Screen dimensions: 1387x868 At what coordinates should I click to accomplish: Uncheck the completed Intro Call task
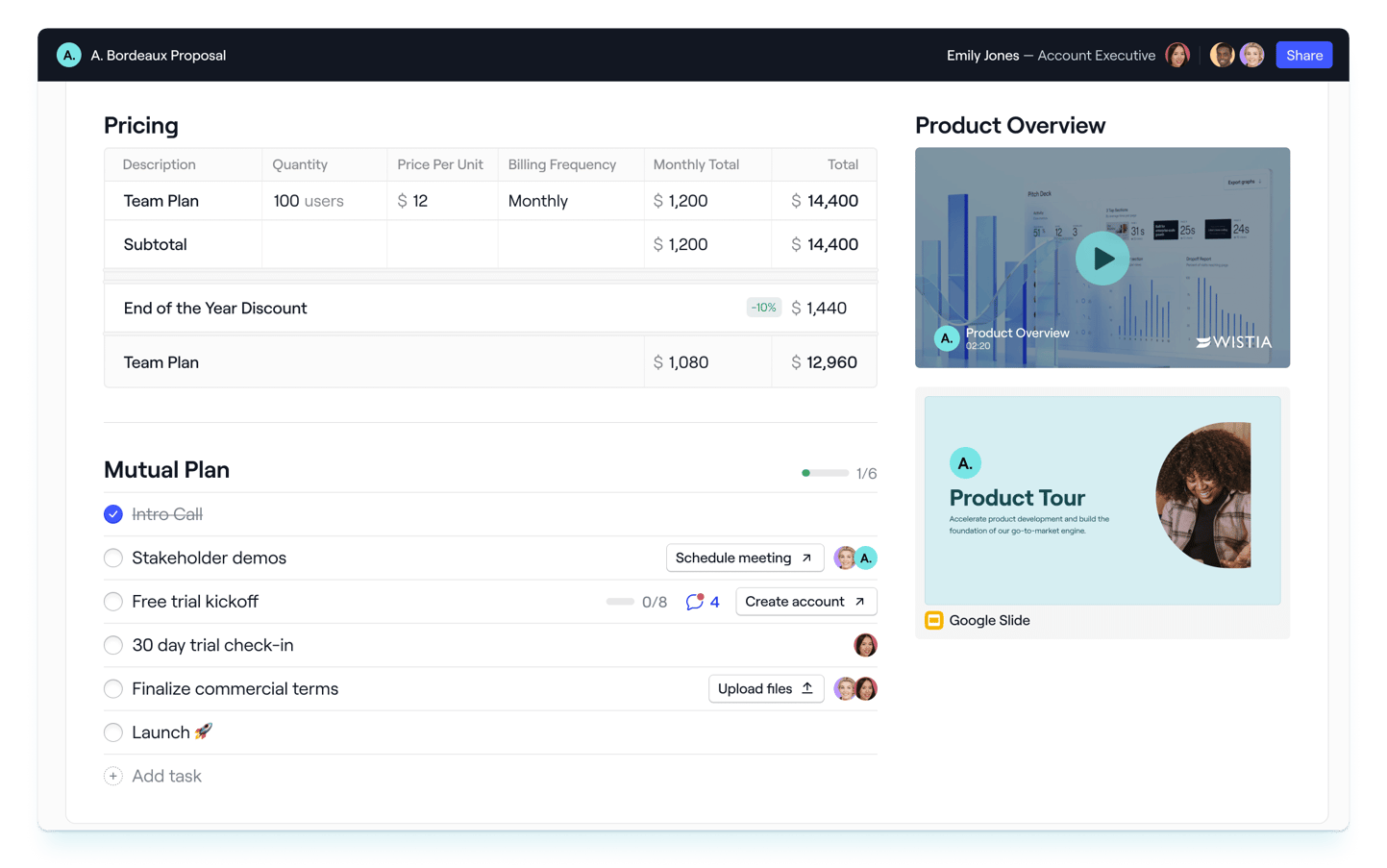[112, 514]
